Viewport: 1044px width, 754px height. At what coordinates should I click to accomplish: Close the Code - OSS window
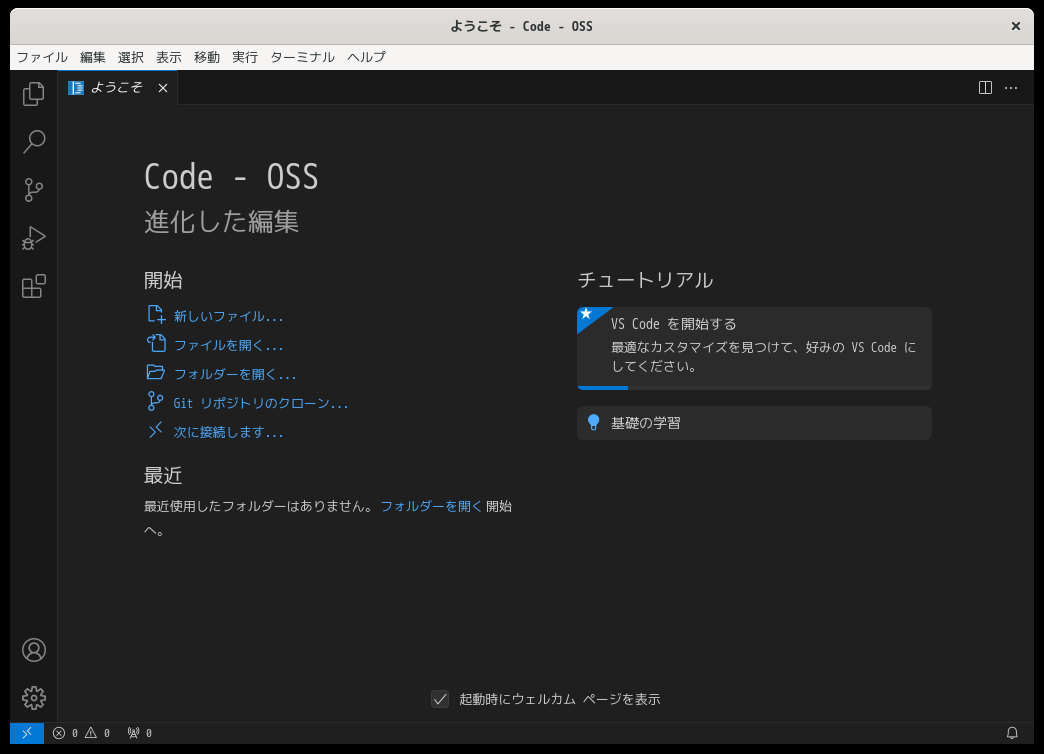pos(1015,26)
